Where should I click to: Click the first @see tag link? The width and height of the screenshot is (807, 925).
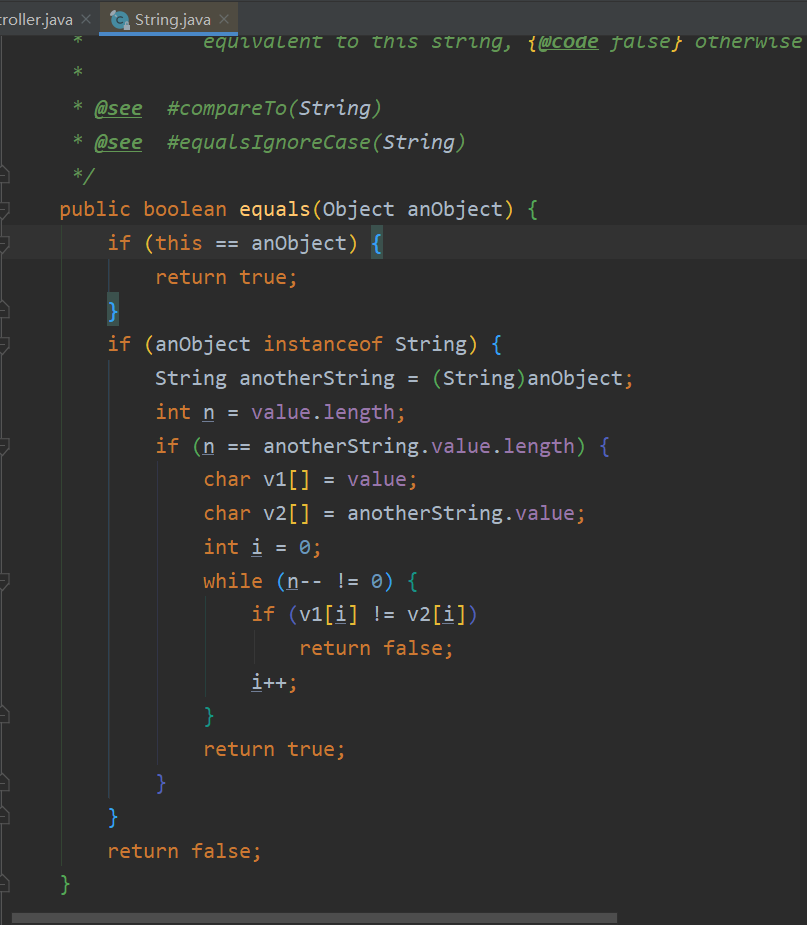click(x=118, y=107)
